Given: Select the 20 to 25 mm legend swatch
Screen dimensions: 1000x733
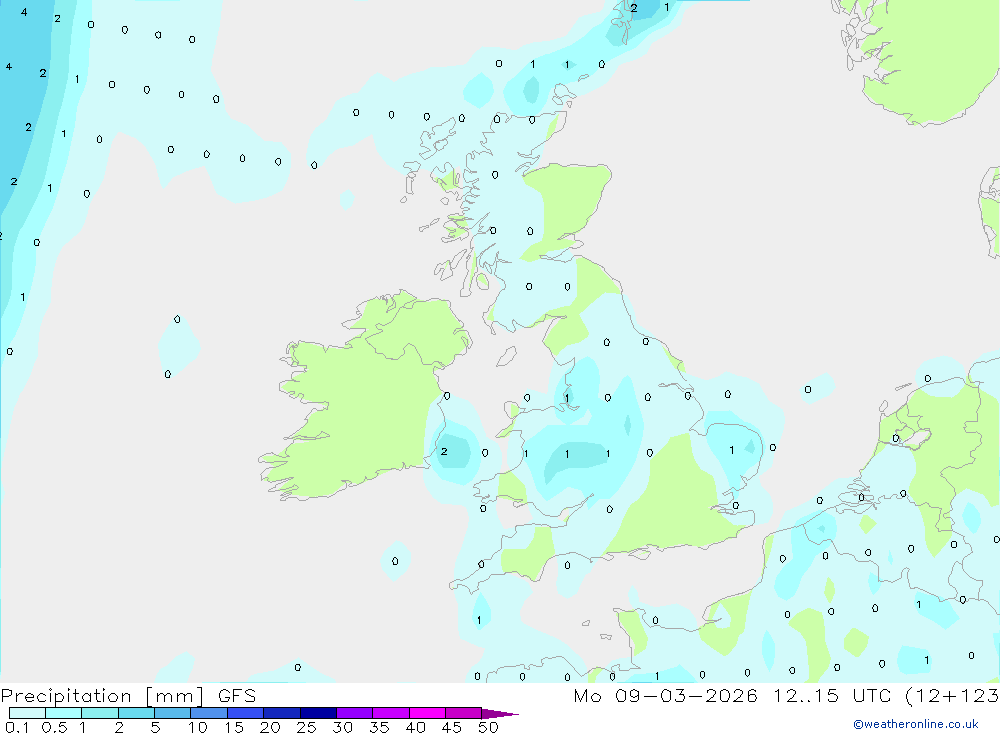Looking at the screenshot, I should coord(281,713).
